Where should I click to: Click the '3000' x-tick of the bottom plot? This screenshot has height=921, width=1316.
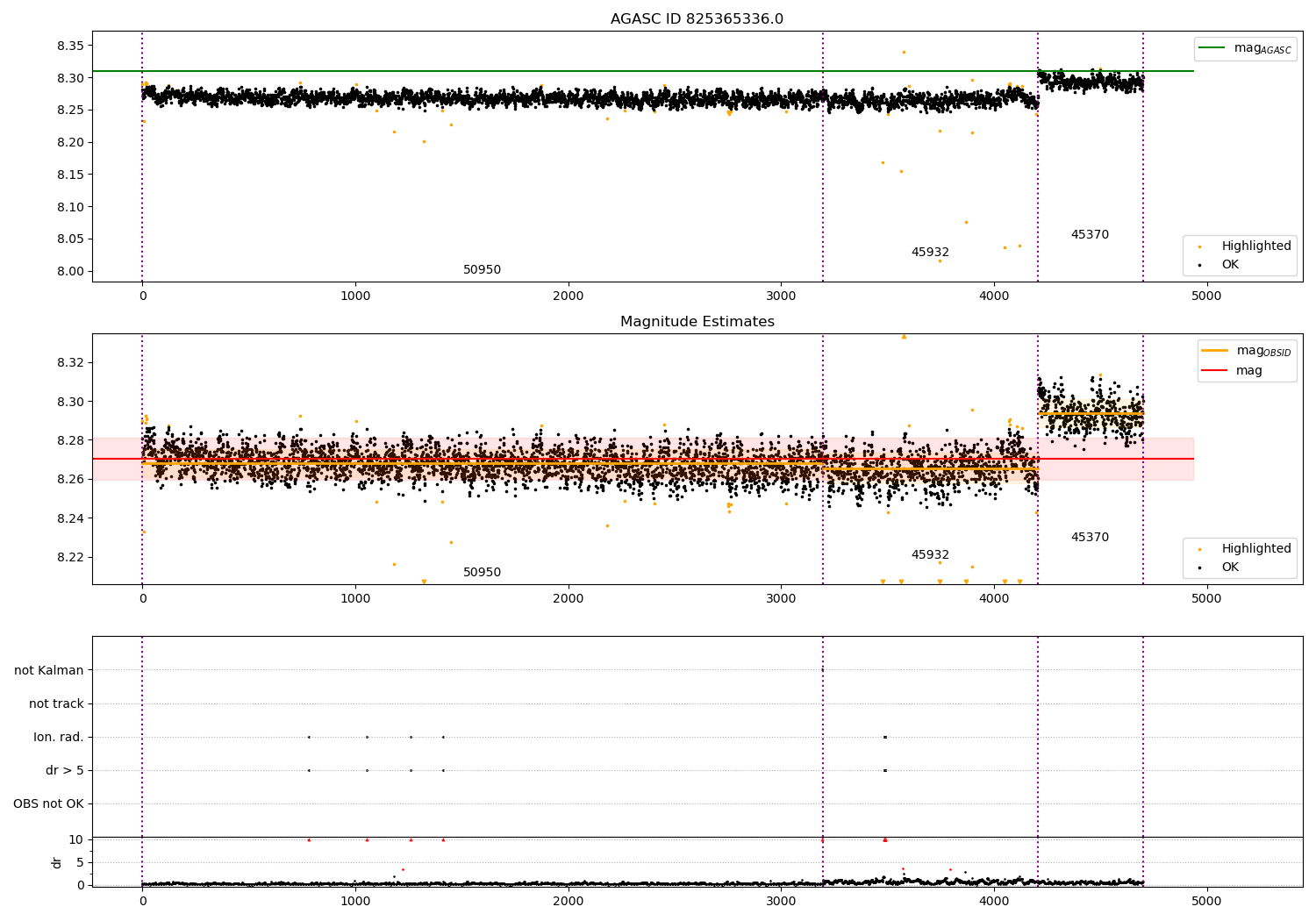[x=781, y=902]
